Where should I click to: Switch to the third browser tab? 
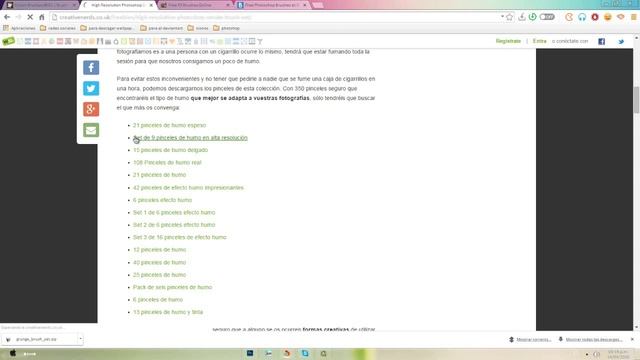194,5
